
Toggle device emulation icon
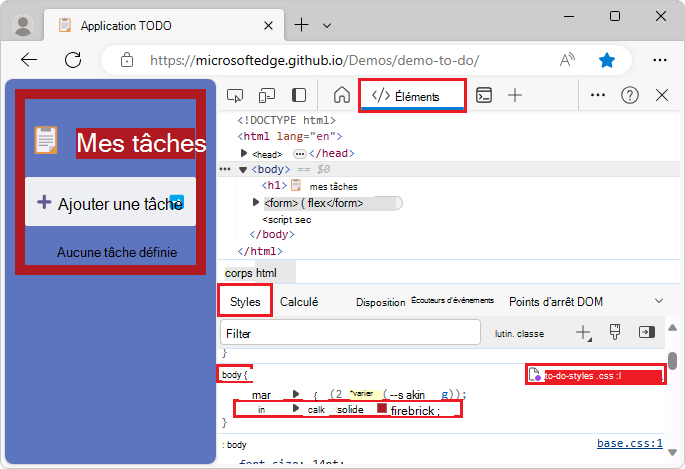(x=266, y=95)
